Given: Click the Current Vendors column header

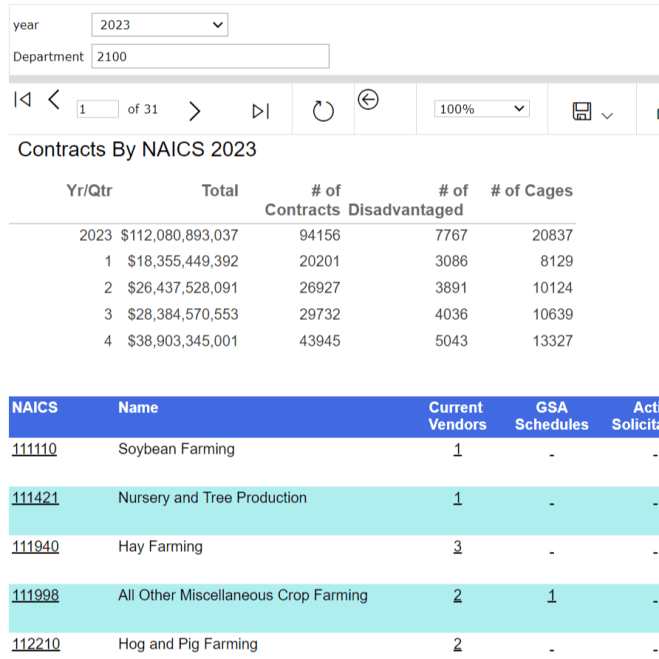Looking at the screenshot, I should [x=457, y=416].
